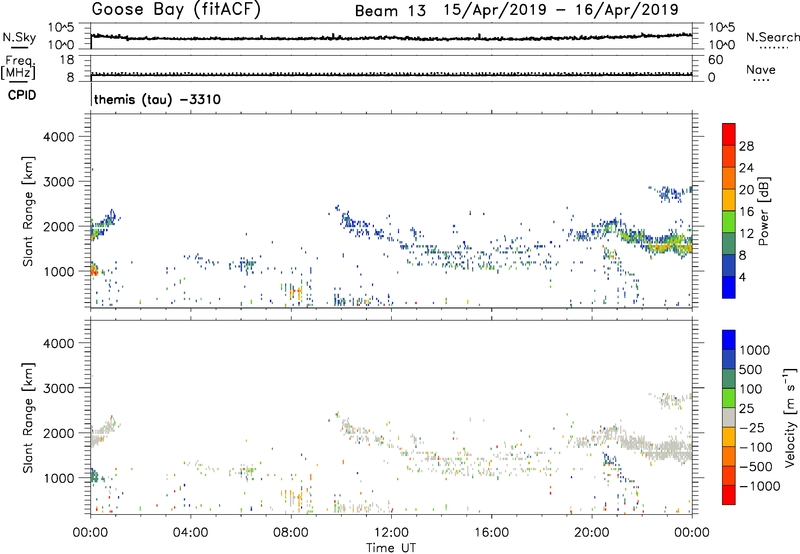Viewport: 800px width, 554px height.
Task: Click the Goose Bay (fitACF) title
Action: click(x=176, y=9)
